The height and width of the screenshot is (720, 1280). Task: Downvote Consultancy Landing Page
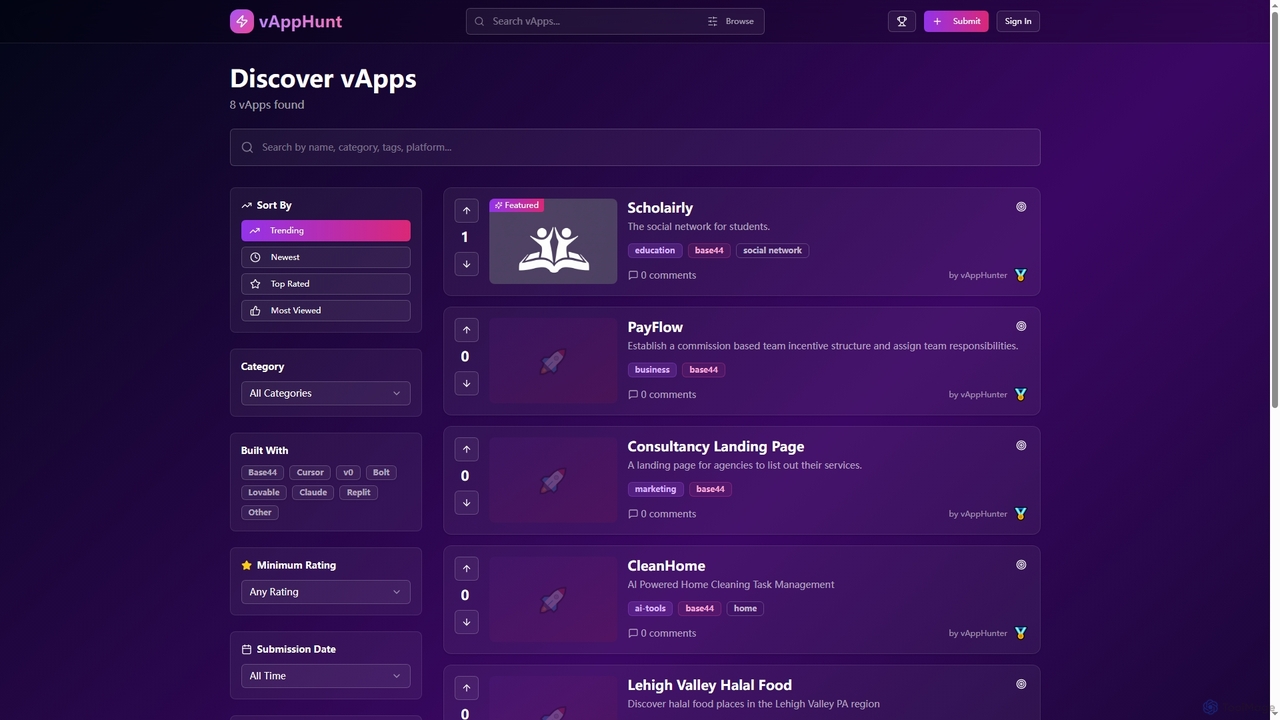tap(466, 502)
